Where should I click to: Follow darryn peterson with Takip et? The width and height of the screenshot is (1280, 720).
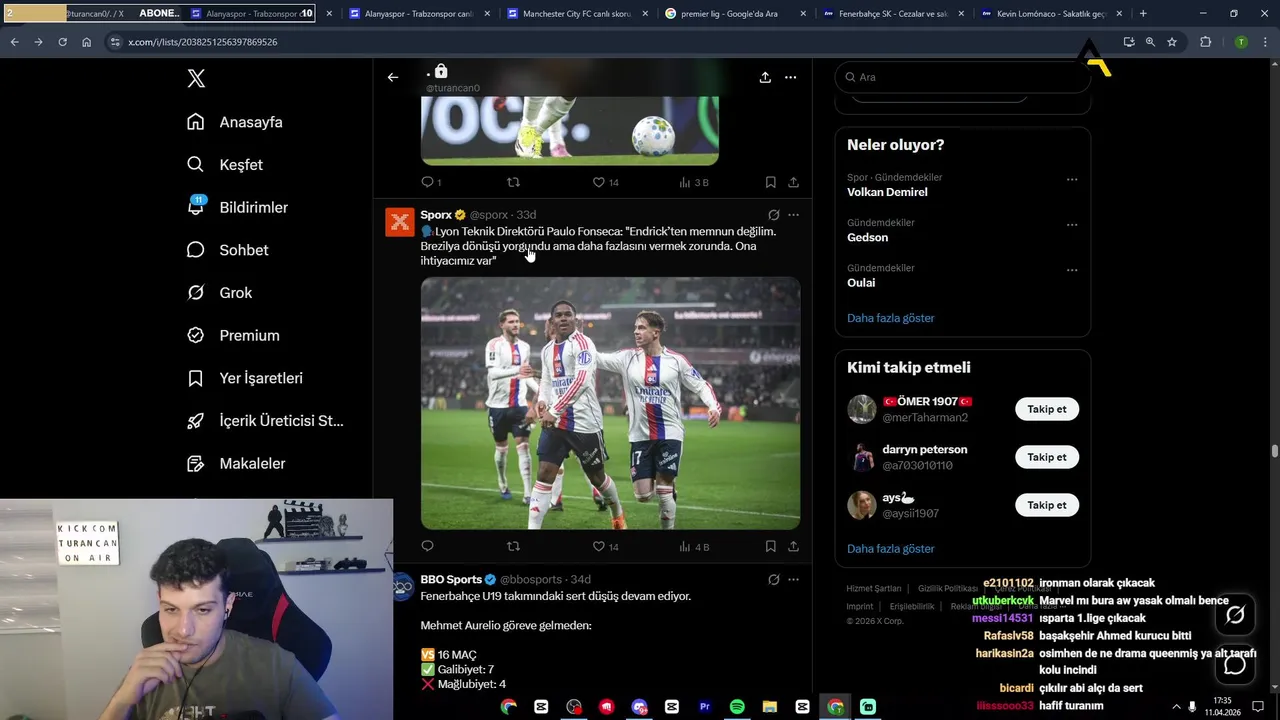coord(1047,457)
